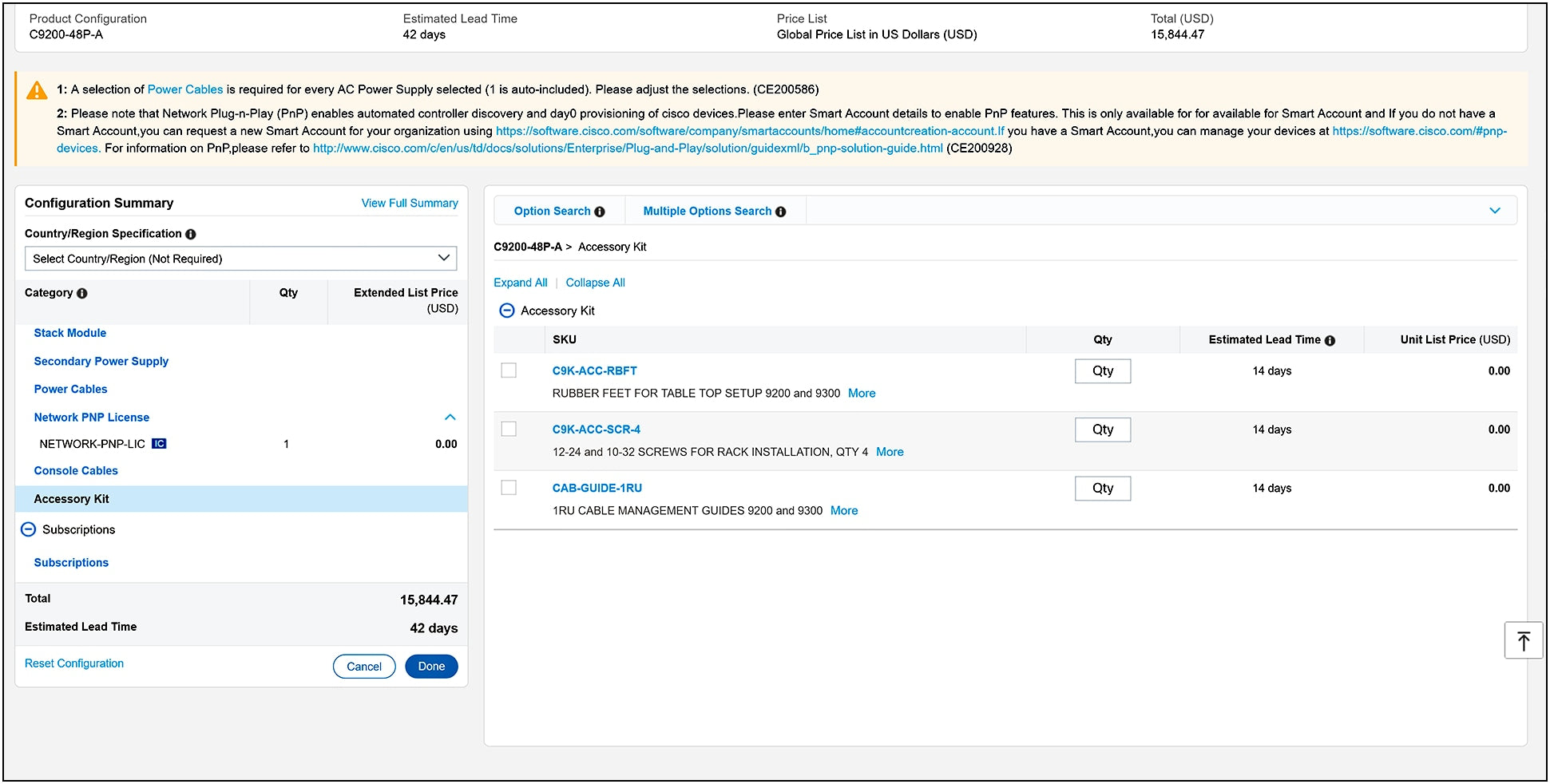Click the info icon beside Option Search
Image resolution: width=1550 pixels, height=784 pixels.
(600, 212)
